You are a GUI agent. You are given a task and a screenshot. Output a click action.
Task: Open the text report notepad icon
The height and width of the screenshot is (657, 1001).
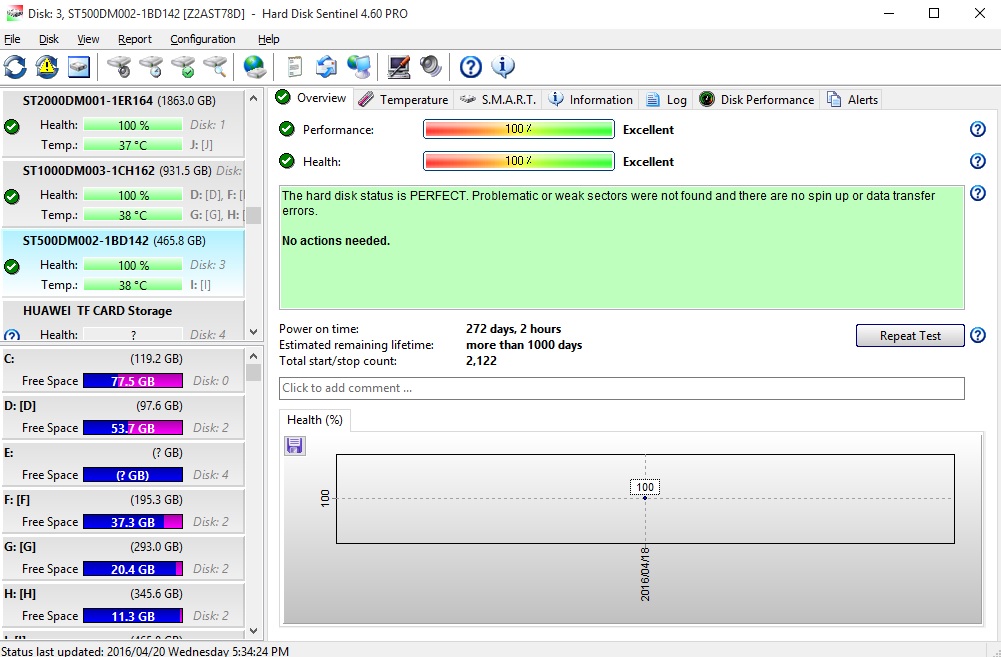(x=294, y=67)
